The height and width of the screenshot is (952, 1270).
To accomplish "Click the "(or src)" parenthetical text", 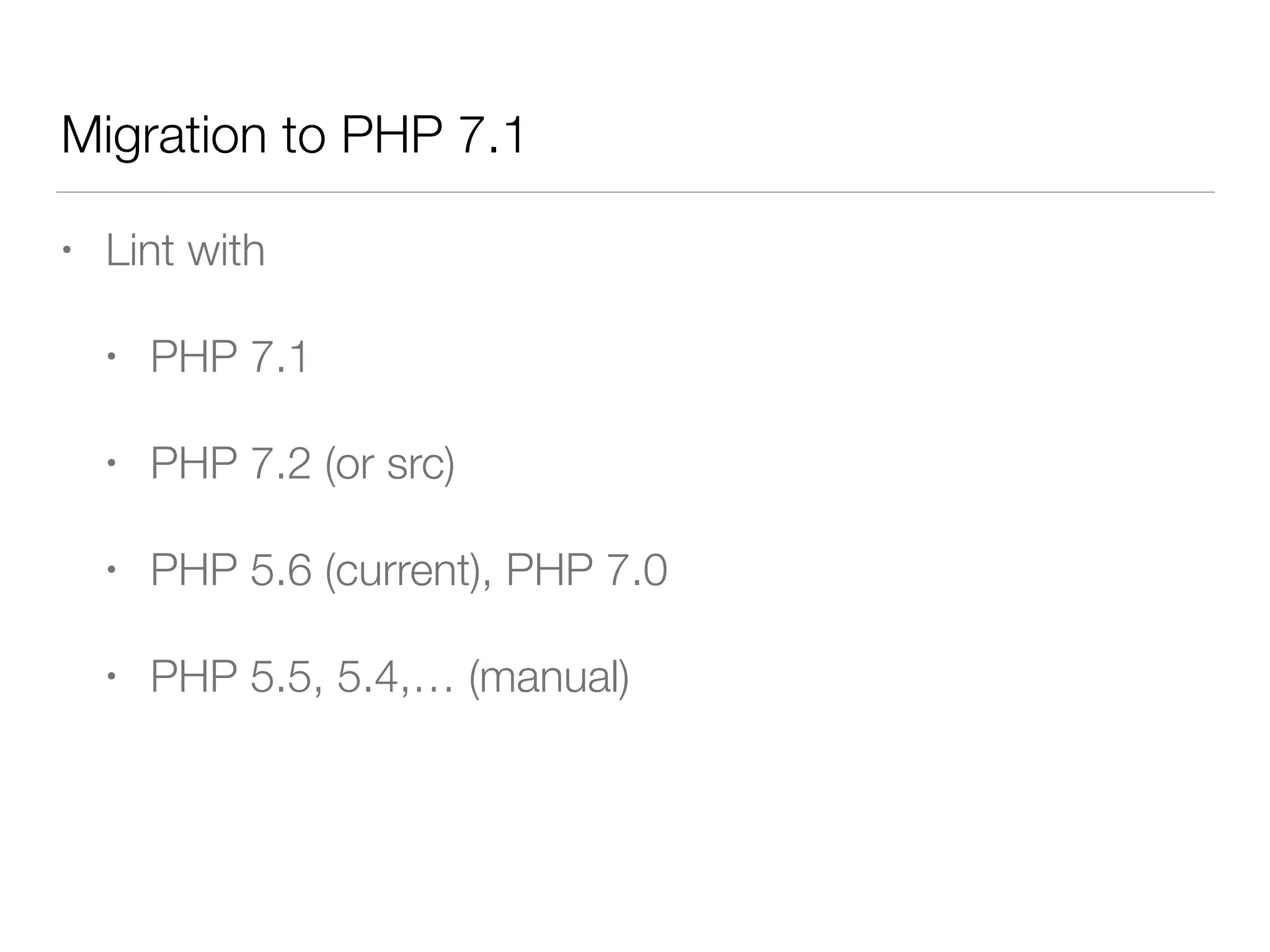I will (390, 465).
